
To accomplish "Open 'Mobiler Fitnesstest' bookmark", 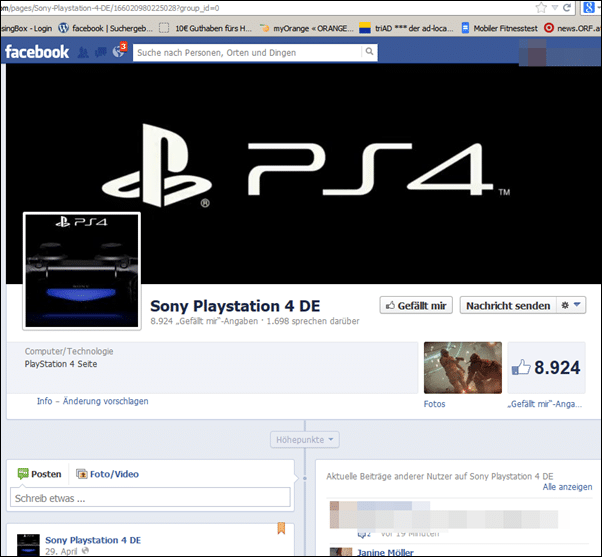I will tap(499, 28).
